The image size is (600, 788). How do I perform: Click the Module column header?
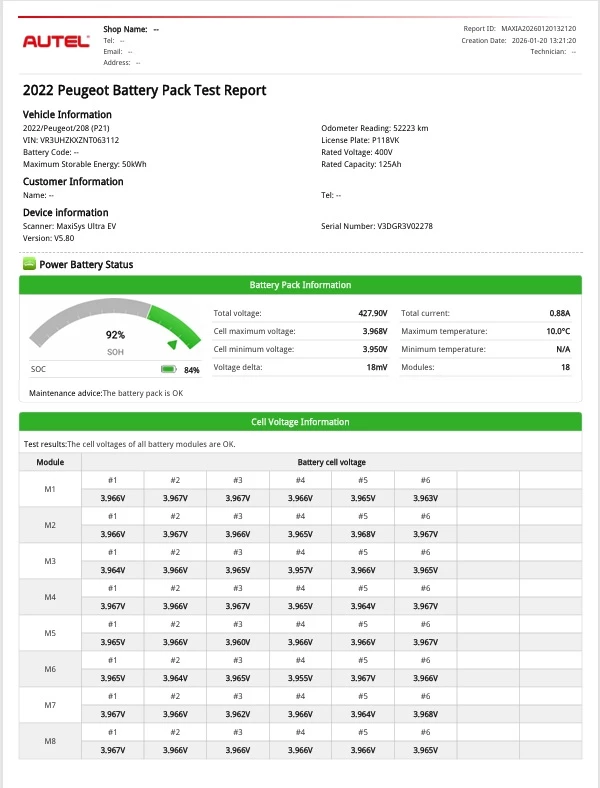[x=50, y=462]
